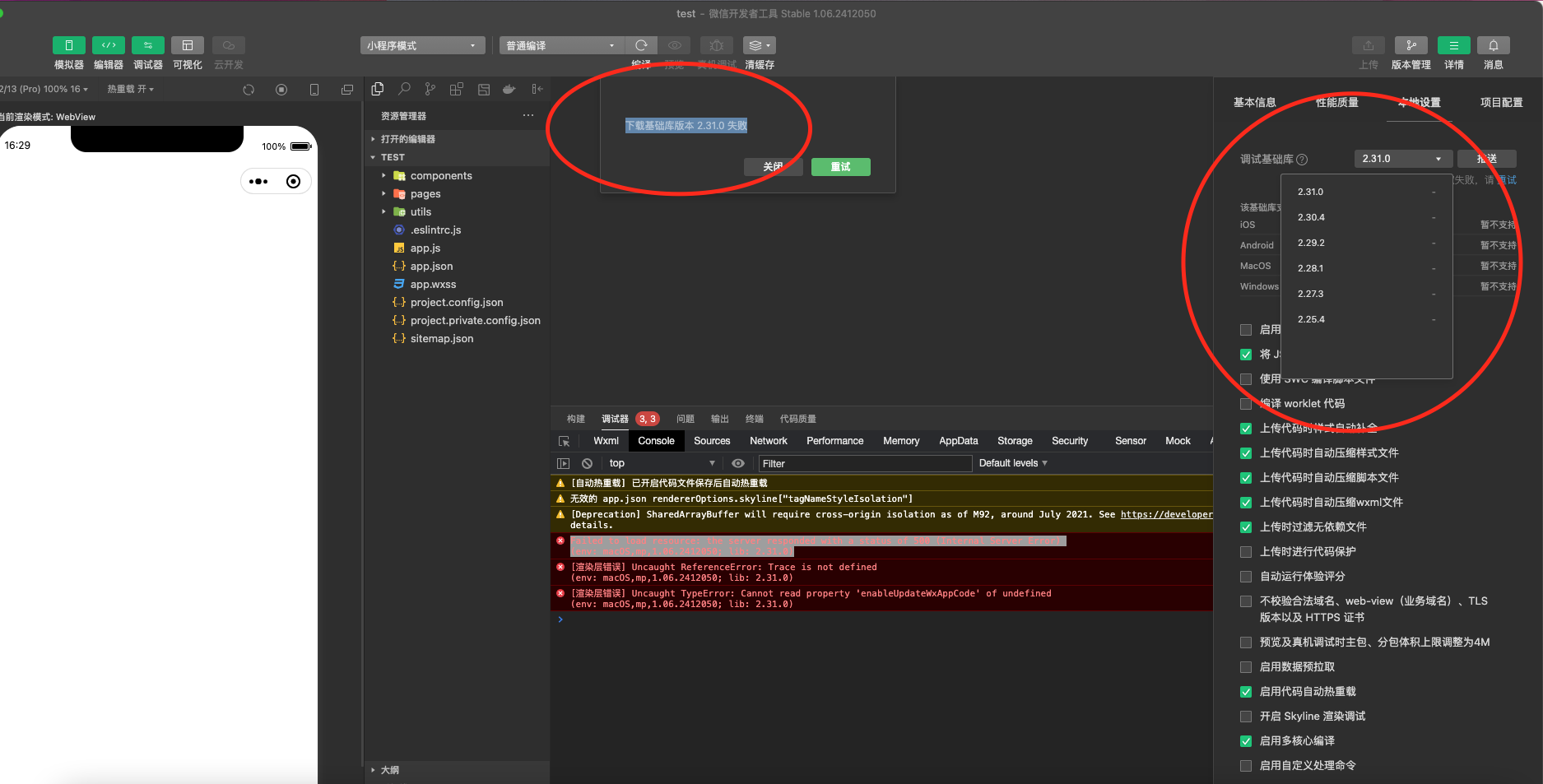
Task: Open the 小程序模式 mode dropdown
Action: 422,45
